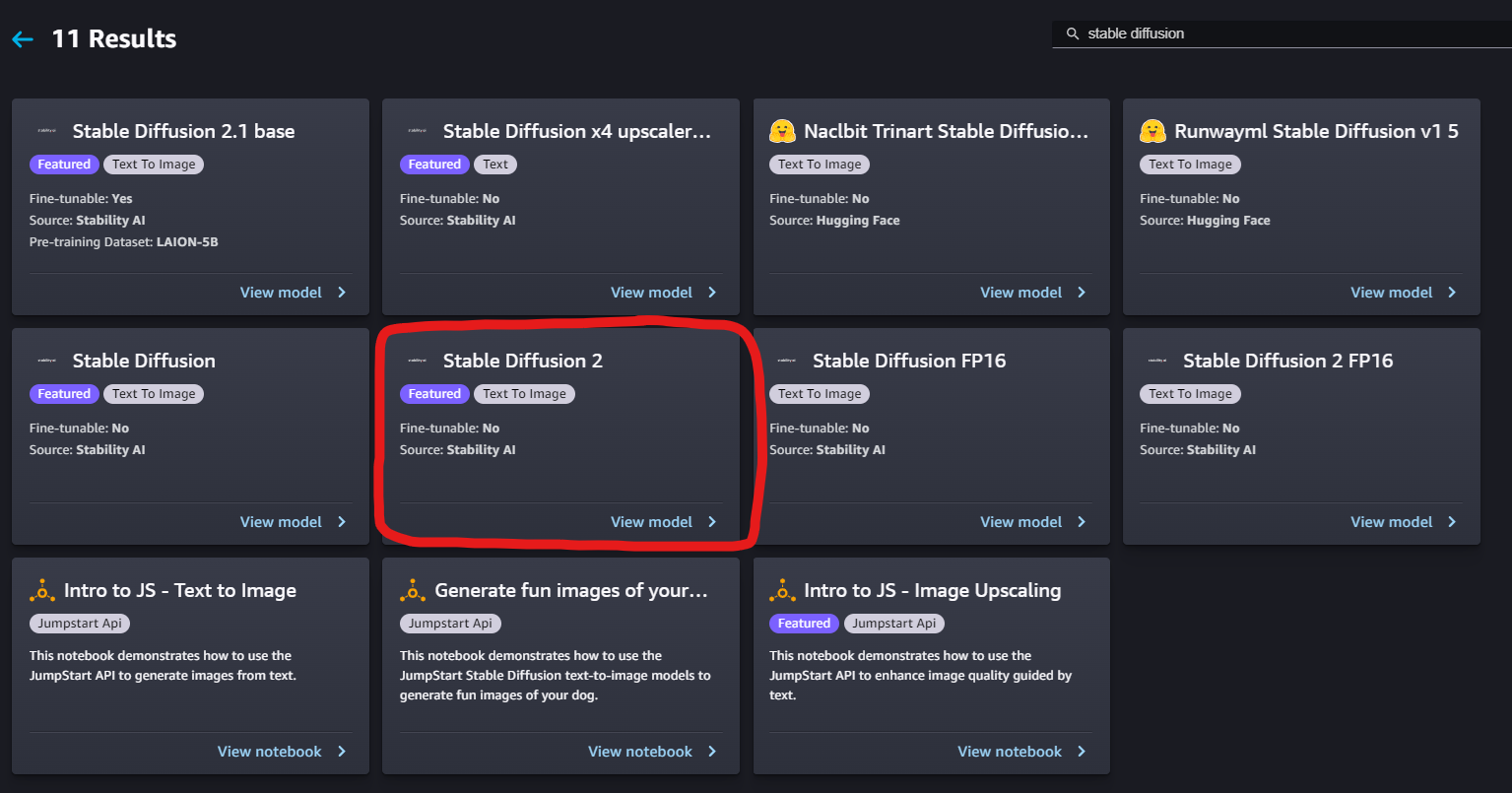This screenshot has width=1512, height=793.
Task: Click the JumpStart icon on 'Generate fun images' card
Action: (x=413, y=590)
